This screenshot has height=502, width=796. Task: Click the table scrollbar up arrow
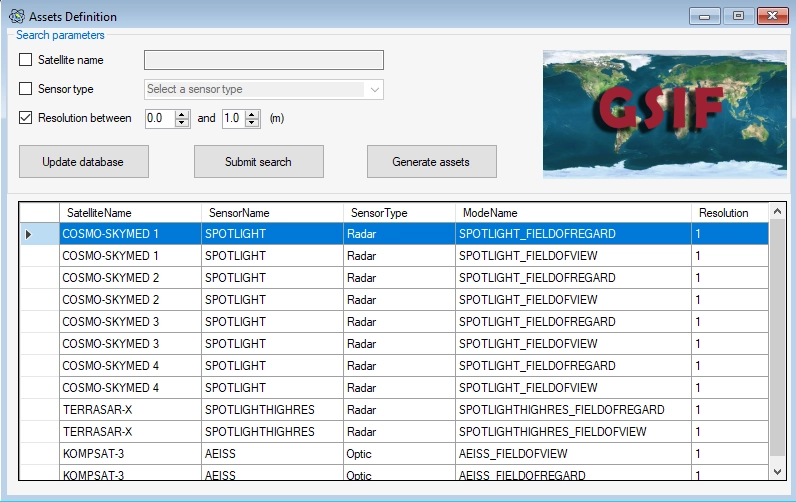(x=777, y=211)
